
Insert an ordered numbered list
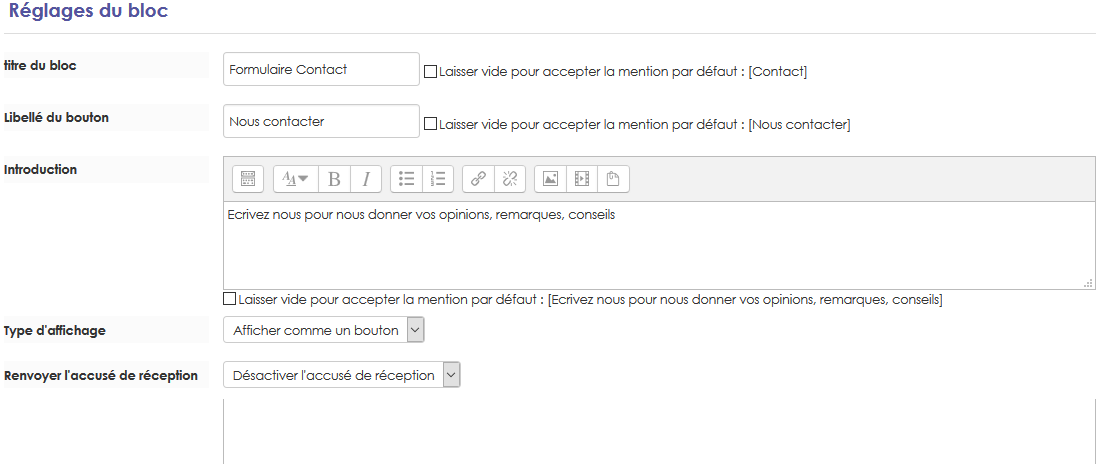tap(437, 179)
